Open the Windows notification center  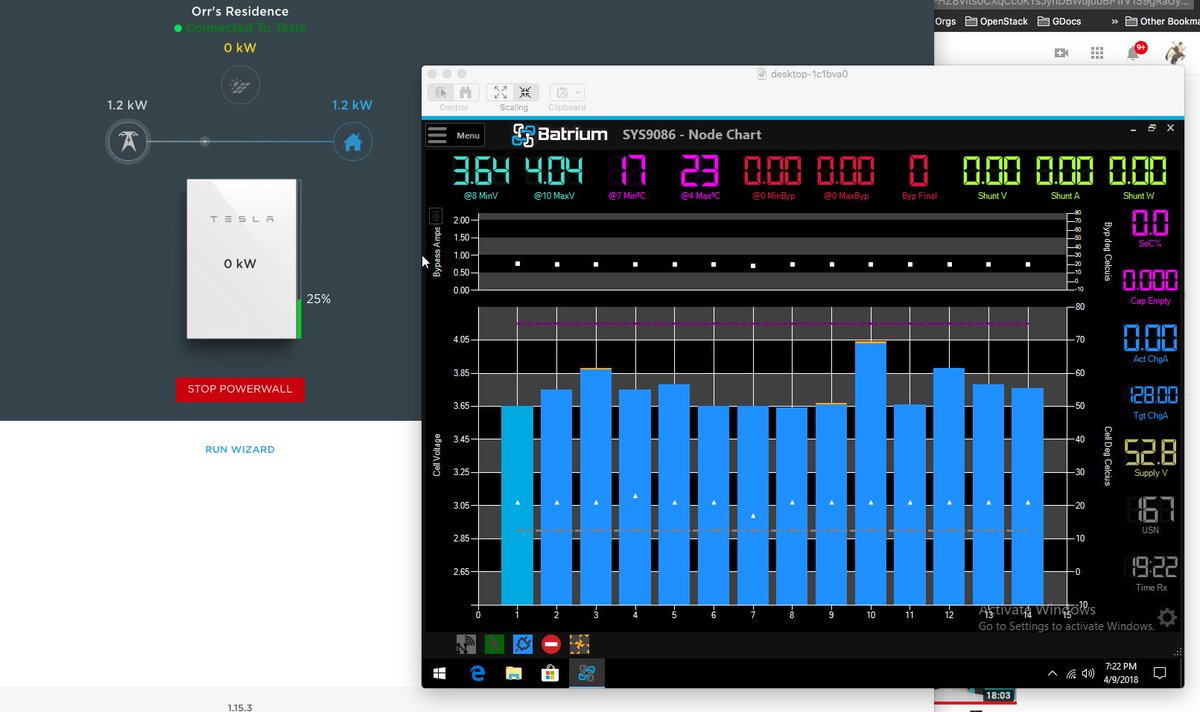pos(1160,674)
